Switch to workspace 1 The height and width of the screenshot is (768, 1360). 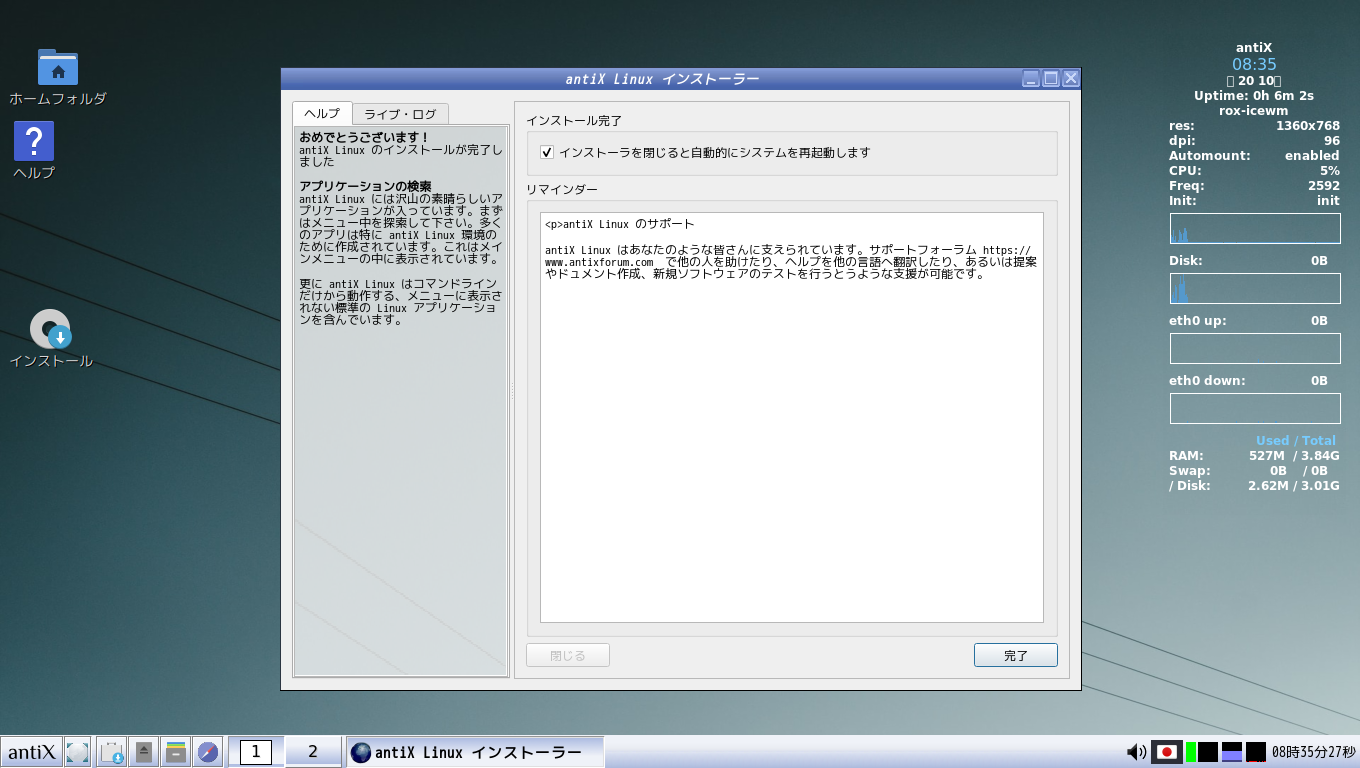256,752
